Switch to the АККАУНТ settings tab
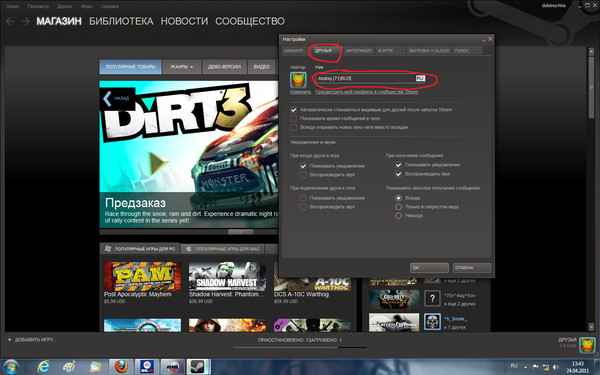 (294, 51)
